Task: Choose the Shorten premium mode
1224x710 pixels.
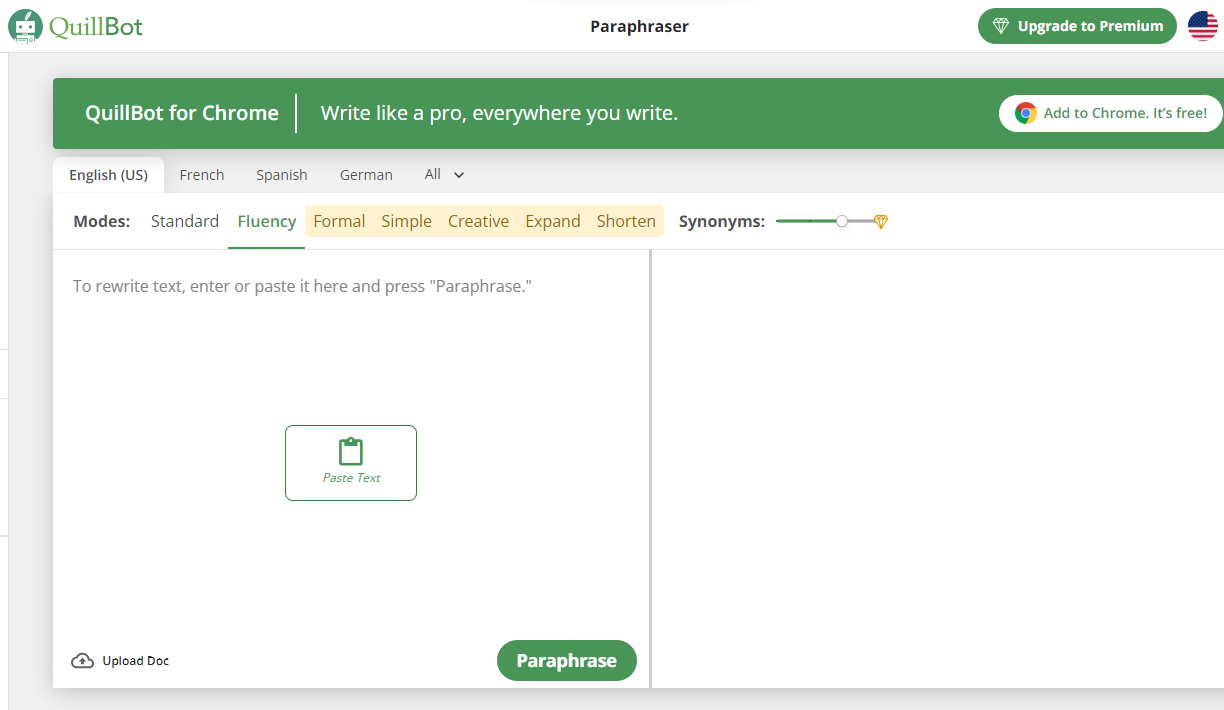Action: point(626,221)
